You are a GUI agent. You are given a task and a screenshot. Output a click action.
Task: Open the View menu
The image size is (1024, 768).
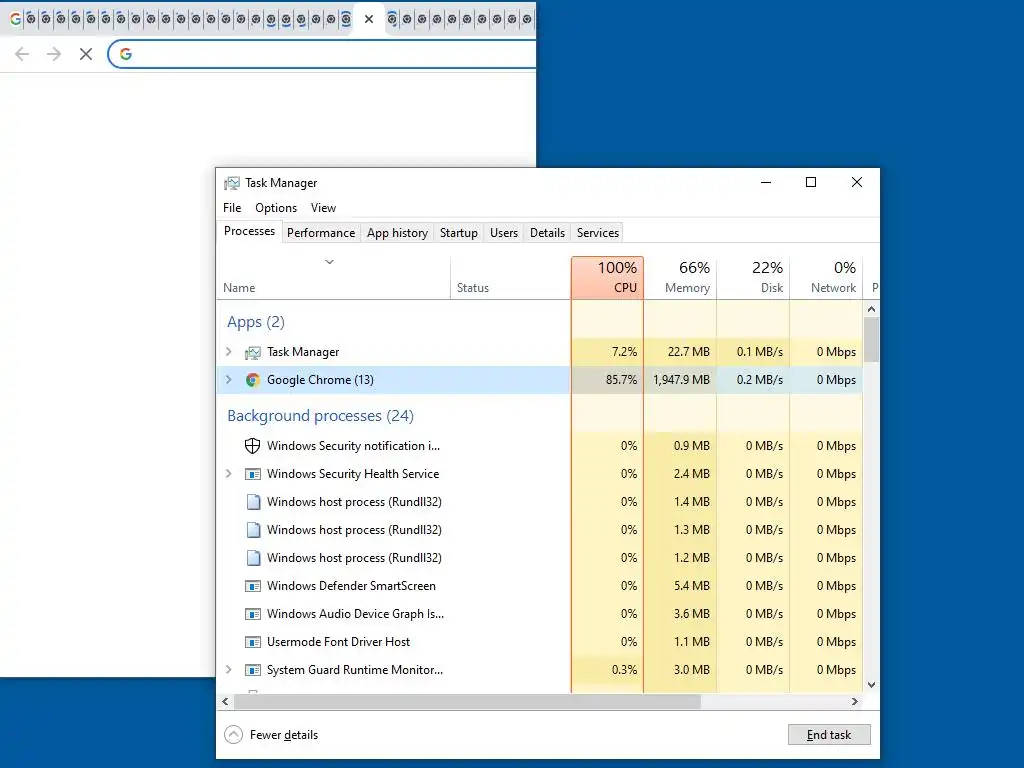[323, 208]
